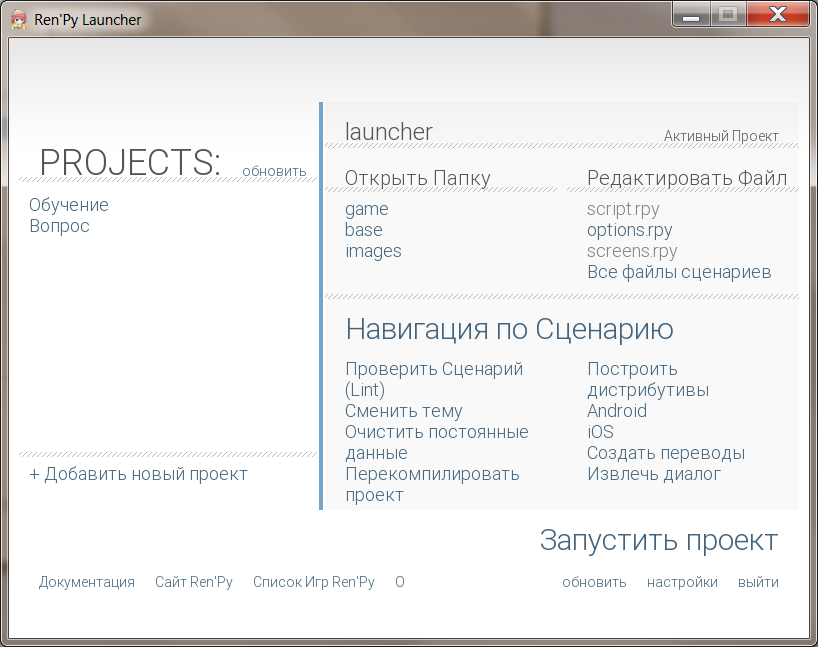This screenshot has height=647, width=818.
Task: Click Сменить тему
Action: [x=404, y=411]
